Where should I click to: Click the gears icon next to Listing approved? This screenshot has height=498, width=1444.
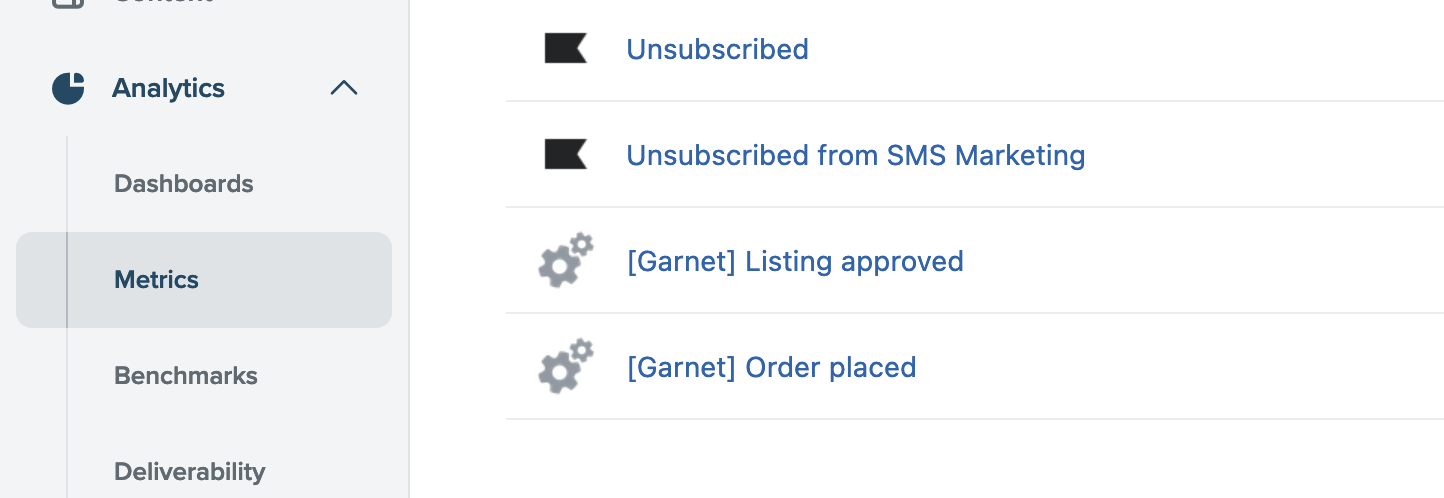pyautogui.click(x=566, y=260)
